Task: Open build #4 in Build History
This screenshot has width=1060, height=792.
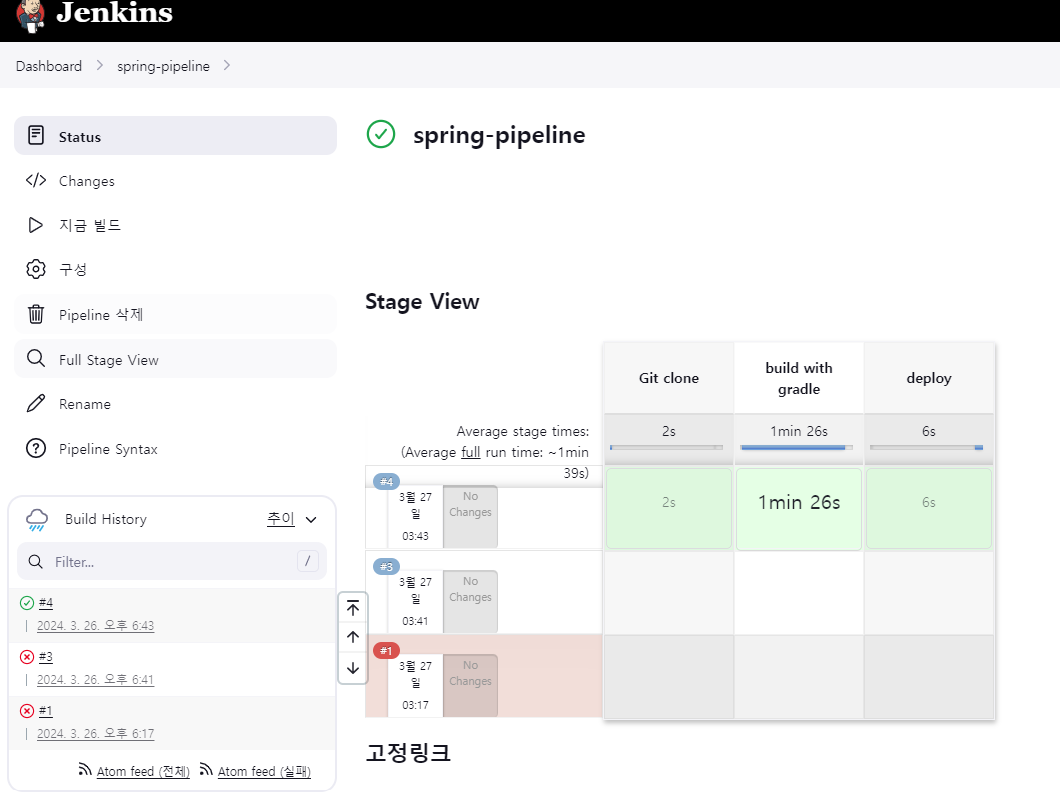Action: 46,603
